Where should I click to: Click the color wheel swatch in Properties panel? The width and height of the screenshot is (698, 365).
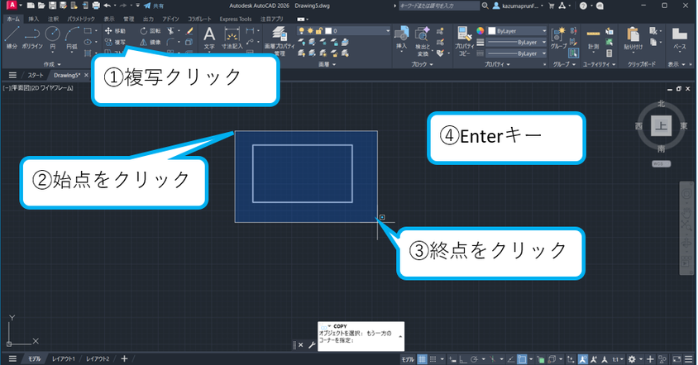coord(480,31)
